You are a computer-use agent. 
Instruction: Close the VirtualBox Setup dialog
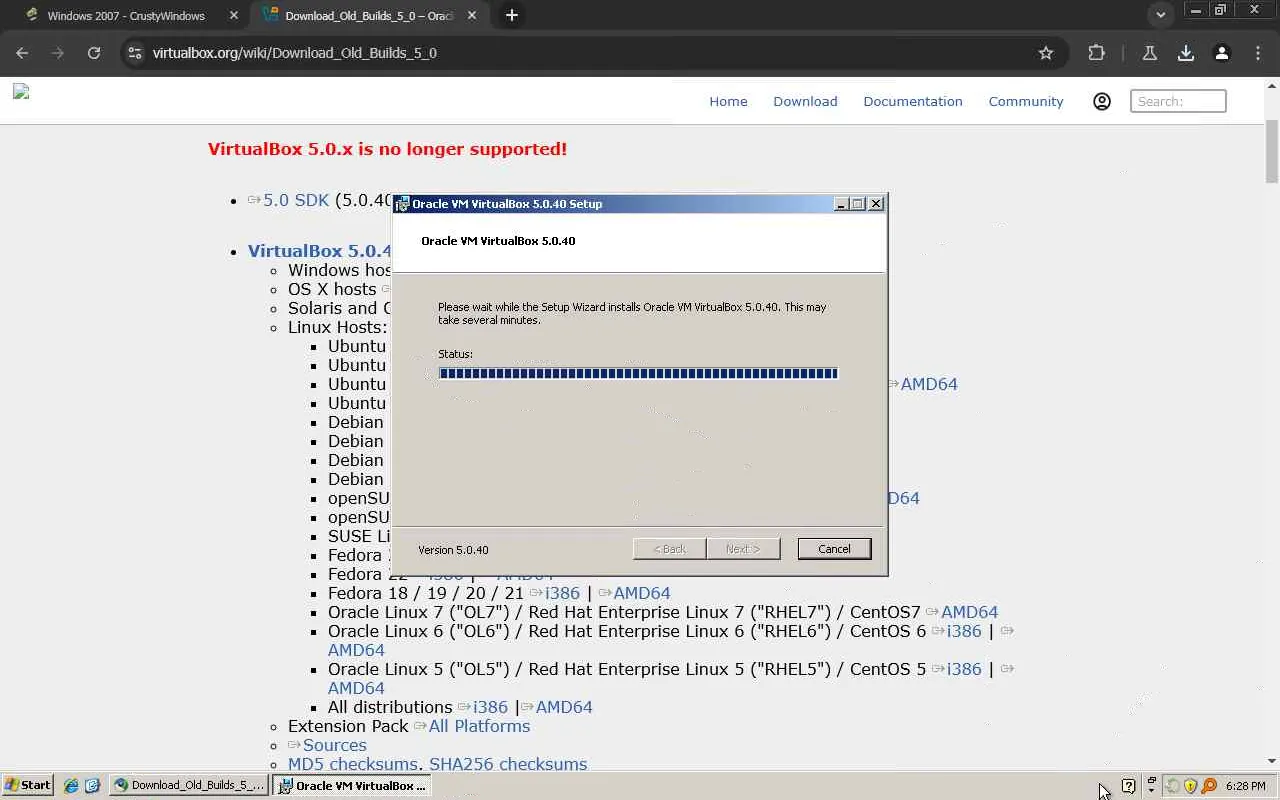(876, 204)
